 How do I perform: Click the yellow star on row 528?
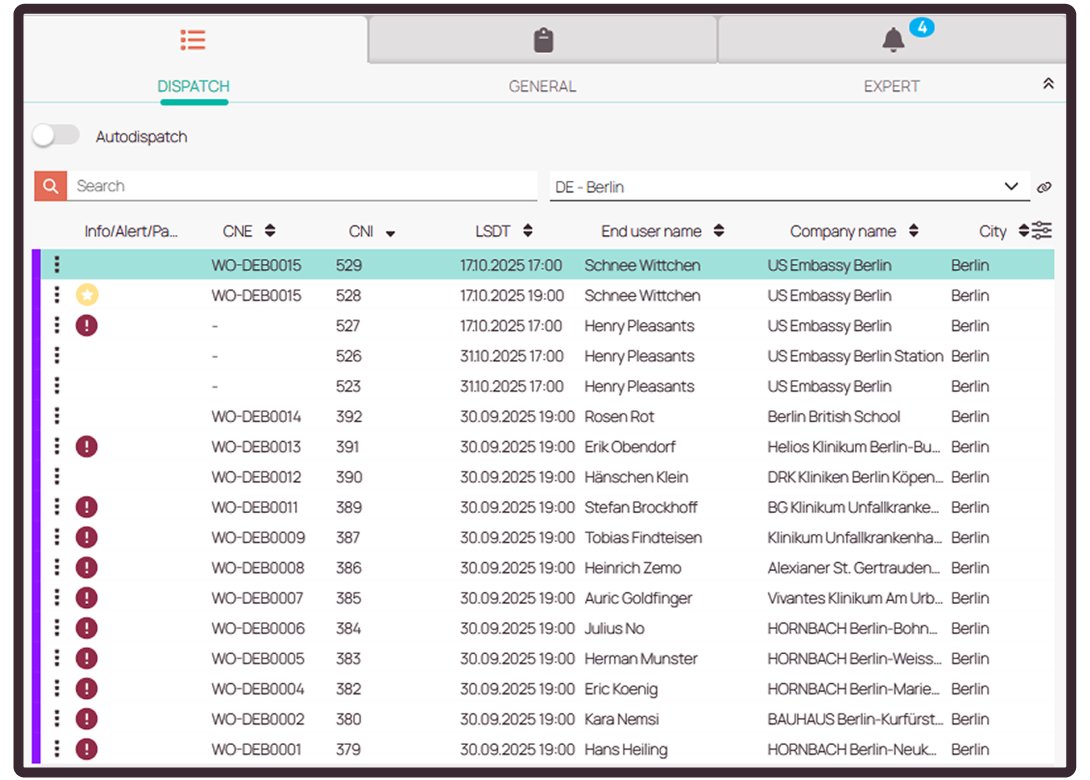click(x=87, y=295)
